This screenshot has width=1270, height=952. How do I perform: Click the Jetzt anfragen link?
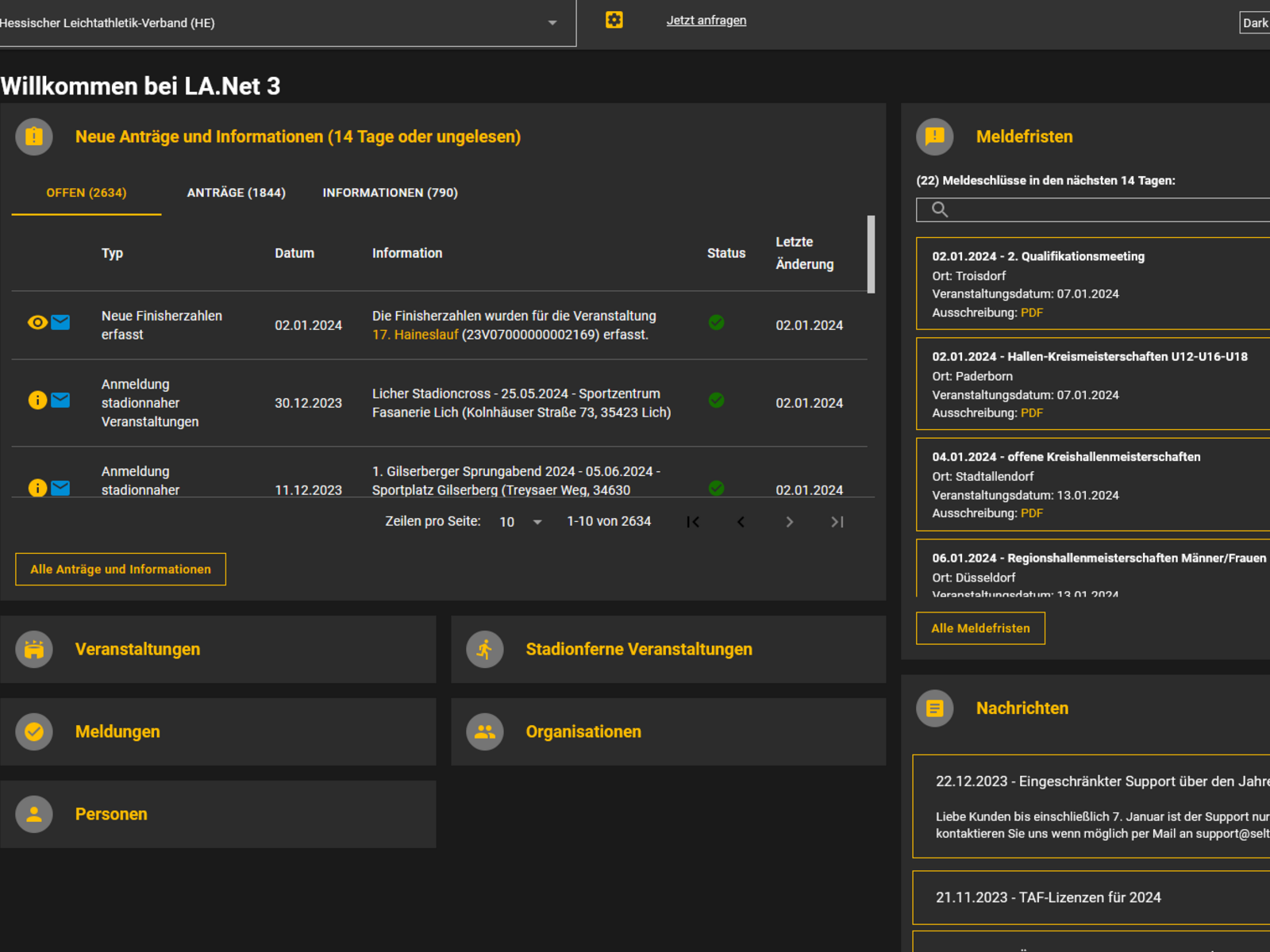pos(706,21)
